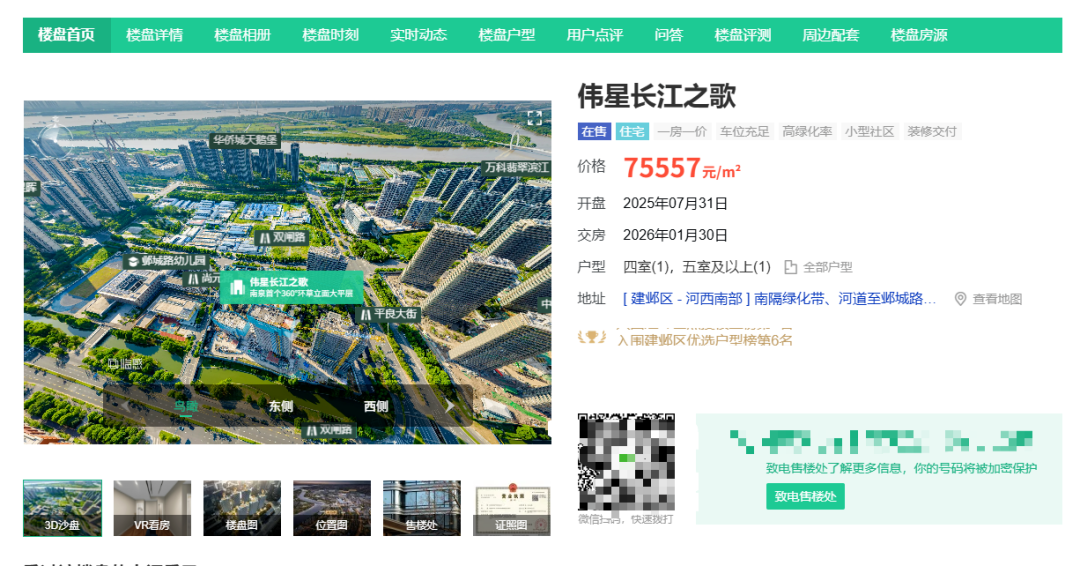Open the 楼盘首页 tab
The height and width of the screenshot is (566, 1080).
(x=67, y=35)
